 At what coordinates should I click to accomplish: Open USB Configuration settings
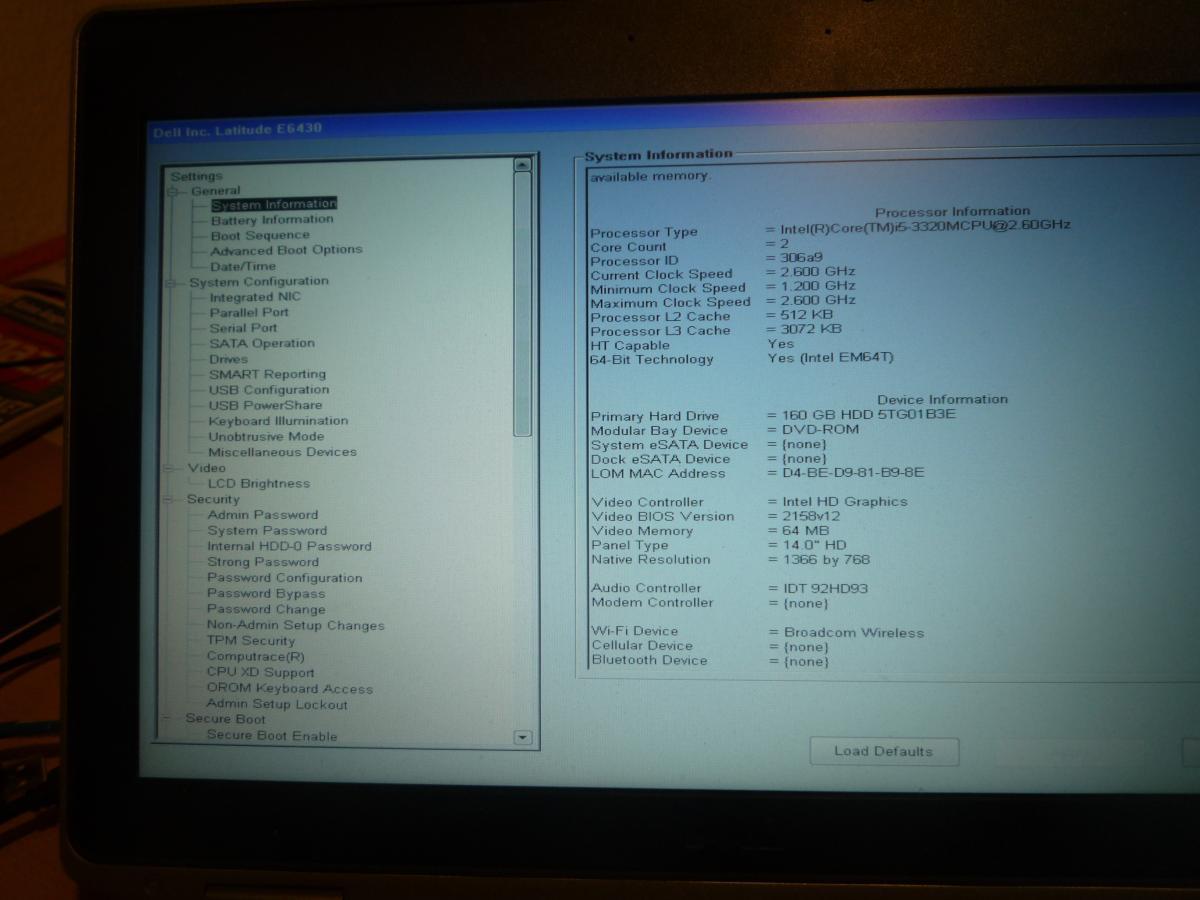click(x=269, y=390)
